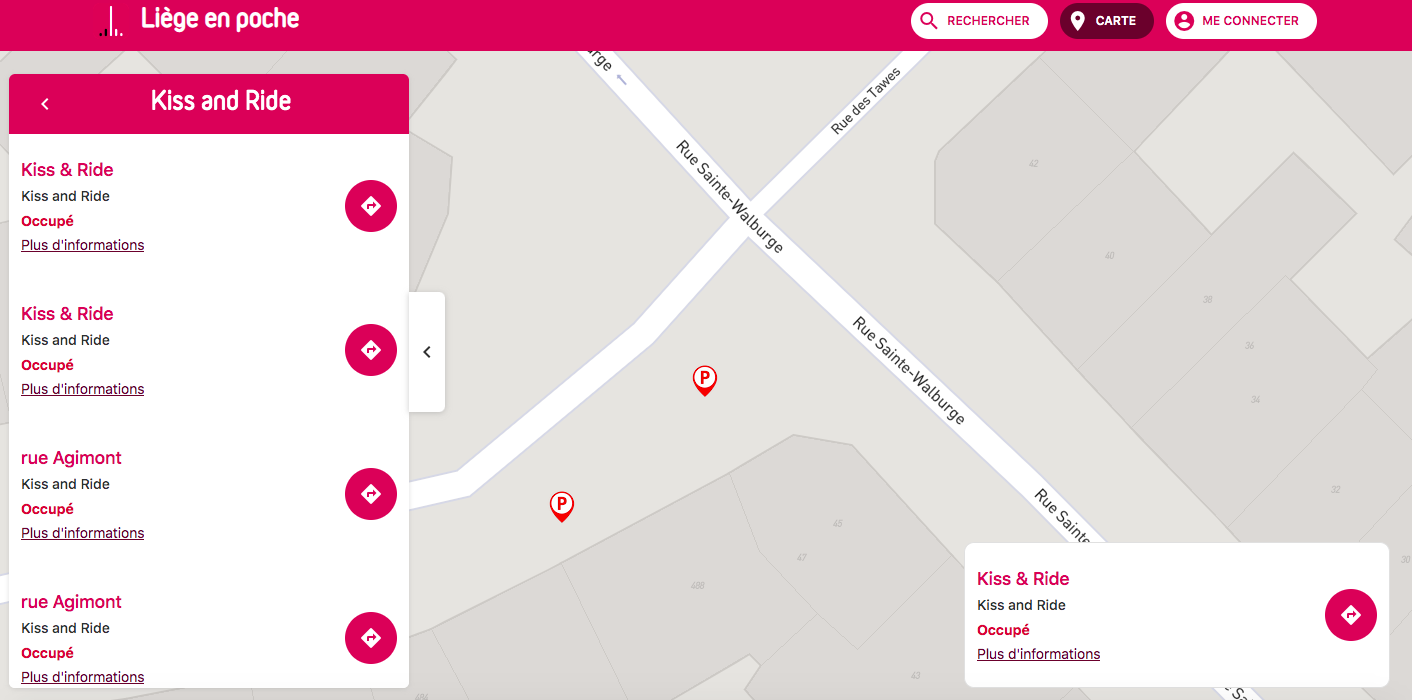The image size is (1412, 700).
Task: Open directions for second Kiss & Ride entry
Action: [371, 350]
